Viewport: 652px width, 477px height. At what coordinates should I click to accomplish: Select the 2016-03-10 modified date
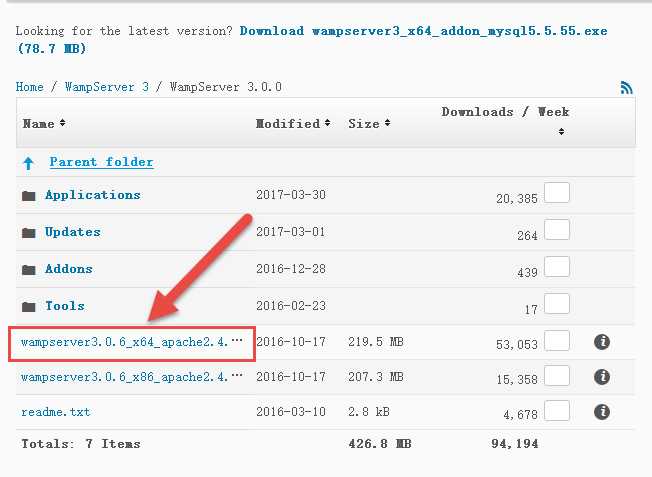tap(291, 412)
